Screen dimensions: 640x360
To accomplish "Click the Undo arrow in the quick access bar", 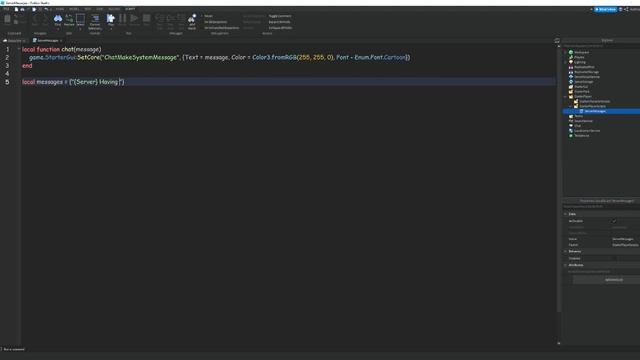I will point(46,9).
